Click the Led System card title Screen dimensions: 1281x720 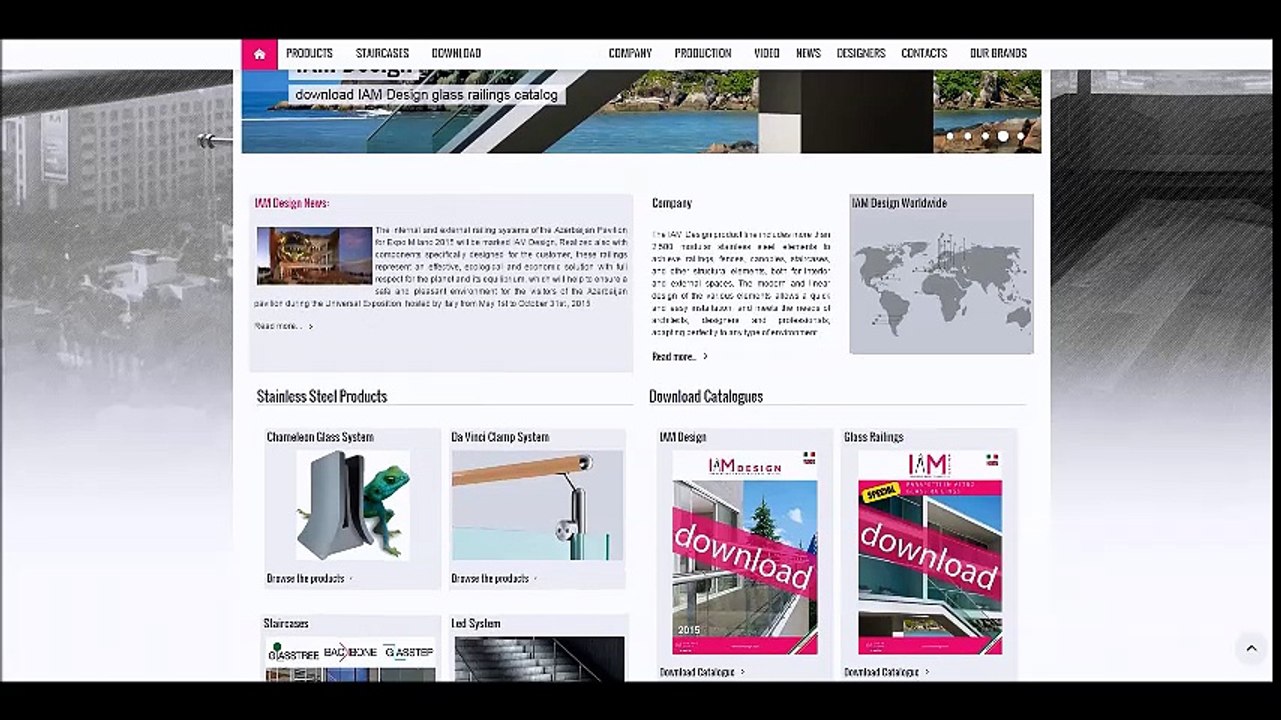coord(476,624)
